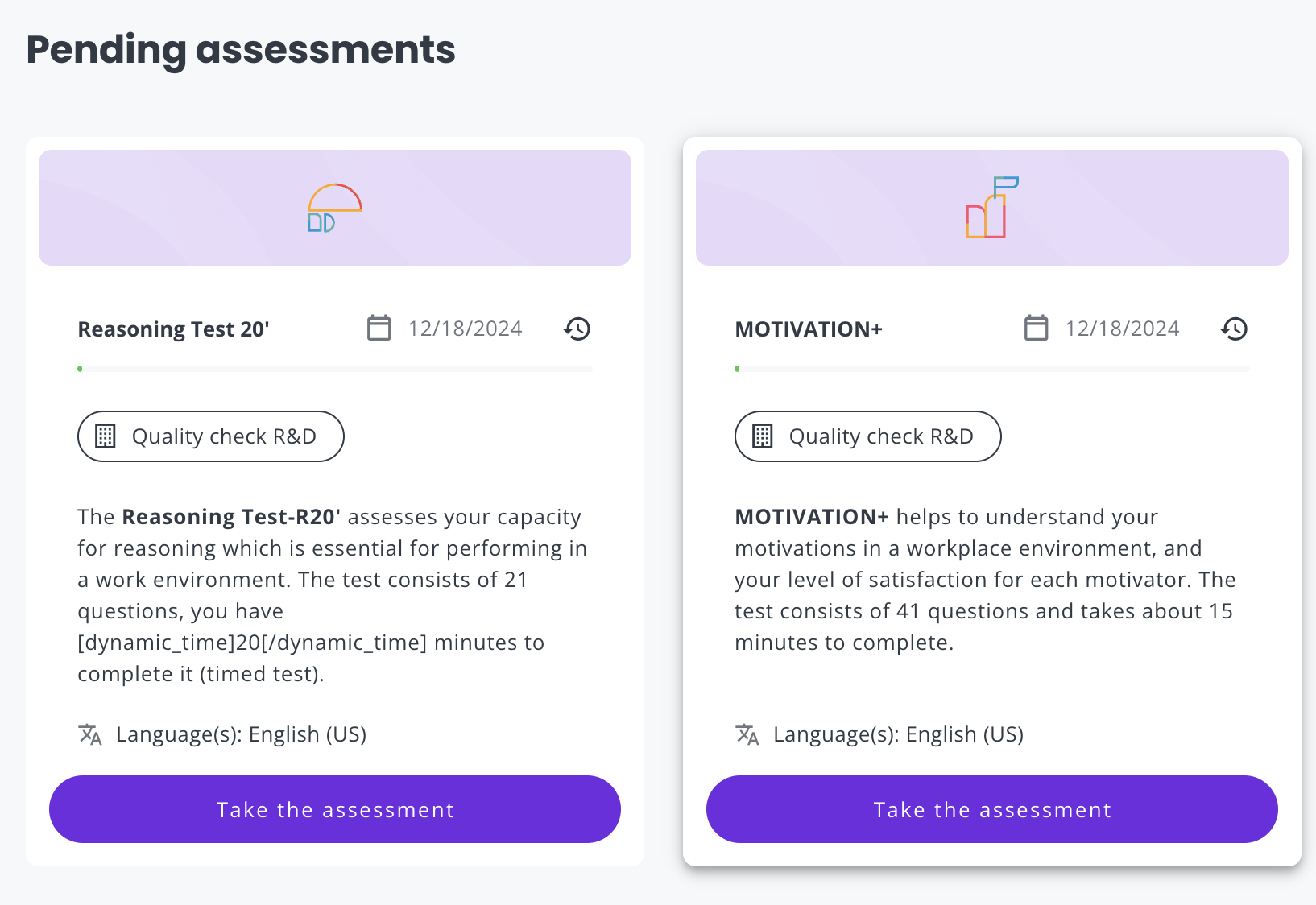Click the history clock icon on MOTIVATION+ card
Image resolution: width=1316 pixels, height=905 pixels.
tap(1234, 329)
